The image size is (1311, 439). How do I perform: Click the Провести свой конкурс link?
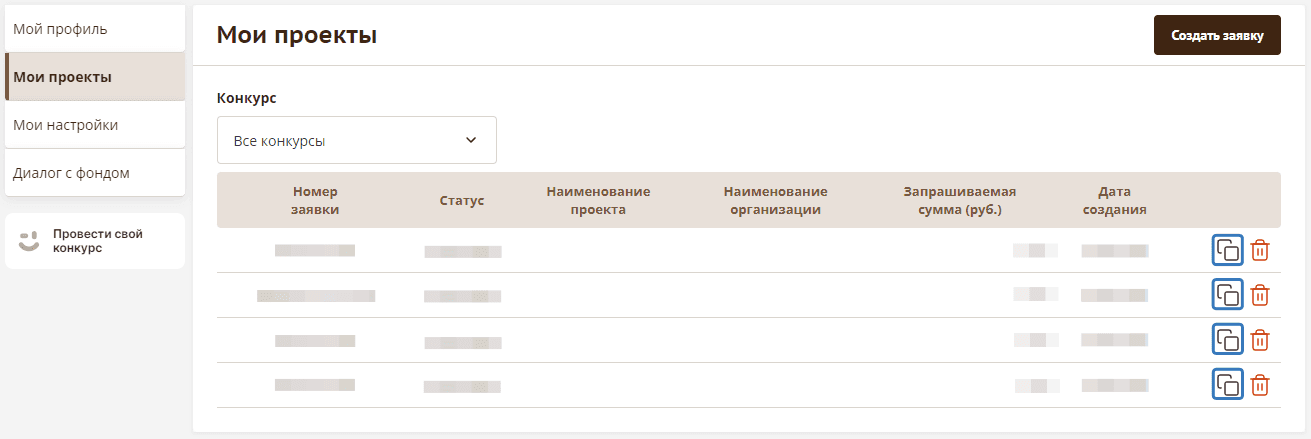click(98, 241)
